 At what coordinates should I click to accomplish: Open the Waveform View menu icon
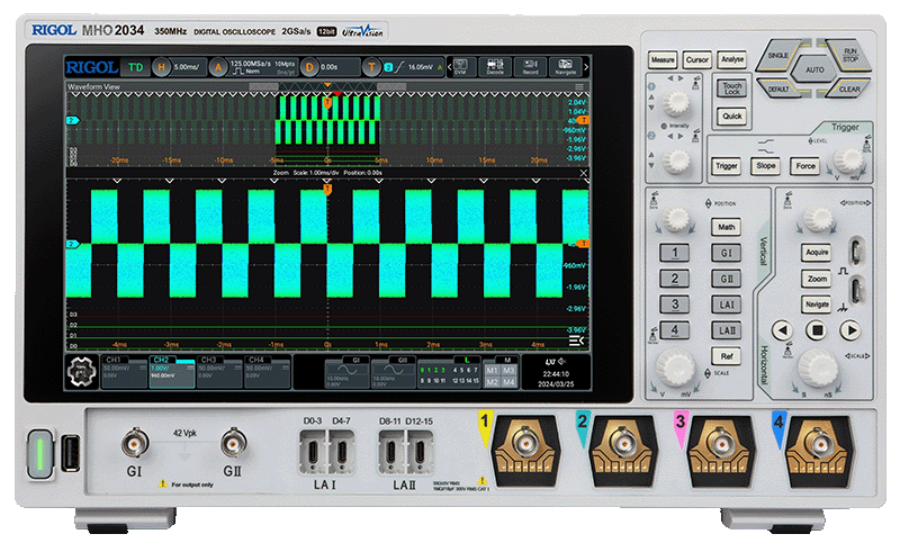pyautogui.click(x=580, y=88)
